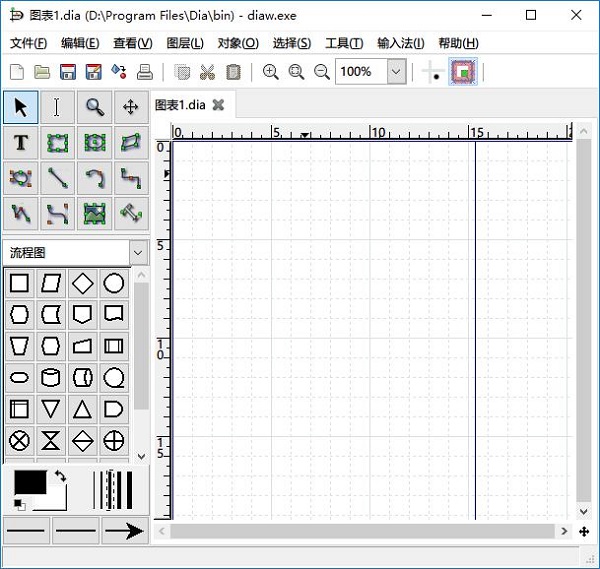Pick the flowchart Collate hourglass shape
Screen dimensions: 600x569
pyautogui.click(x=51, y=440)
